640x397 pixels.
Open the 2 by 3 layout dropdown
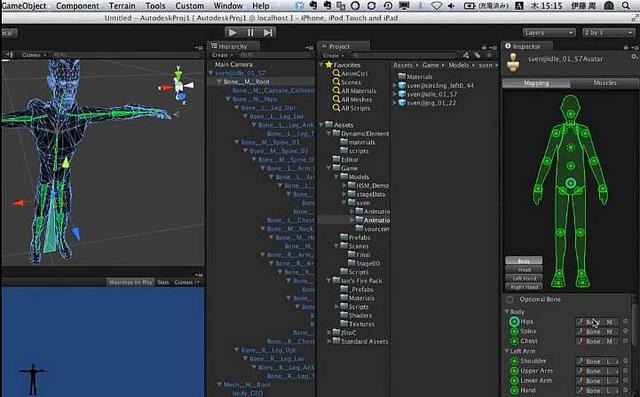coord(608,32)
